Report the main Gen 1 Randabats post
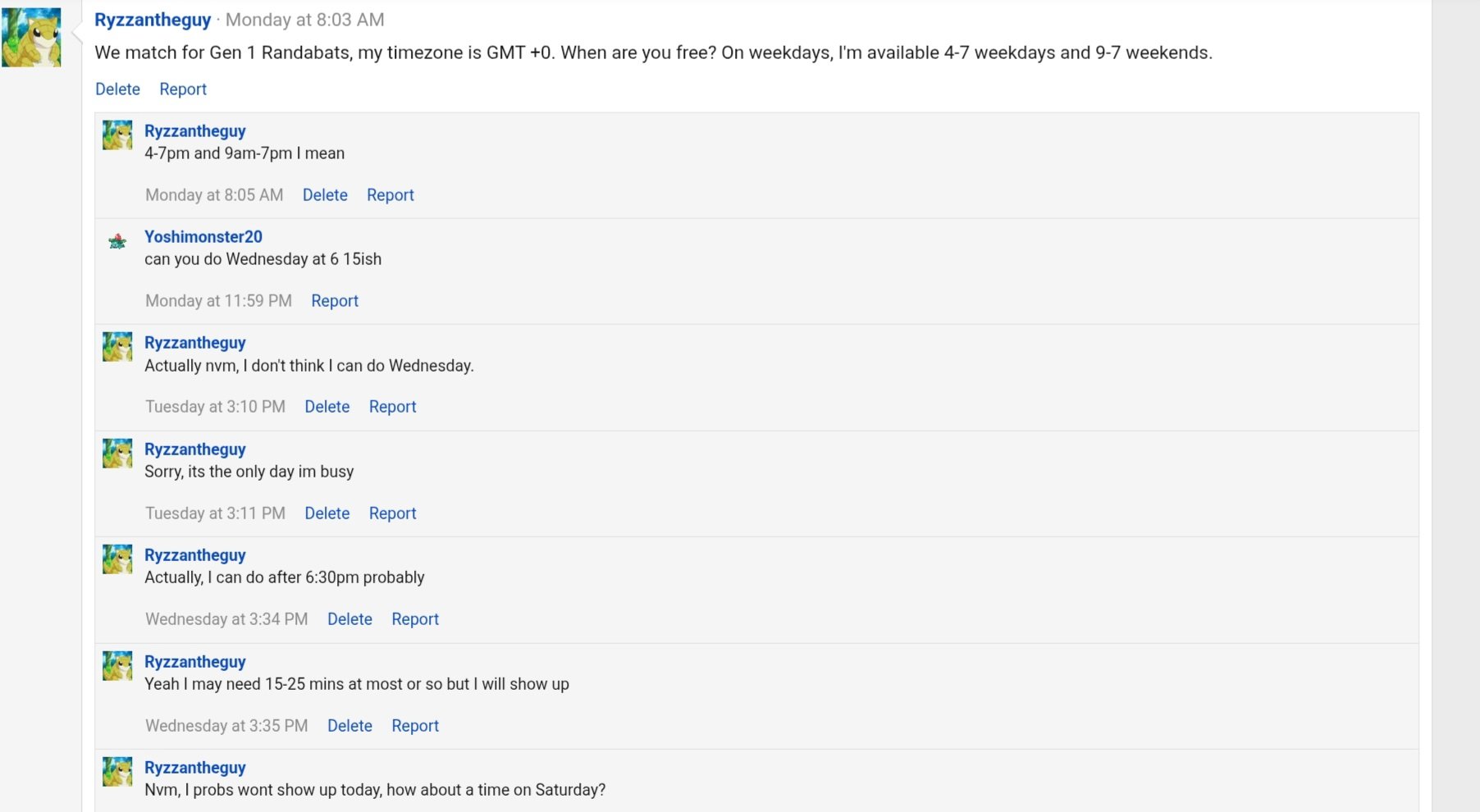The image size is (1480, 812). (183, 89)
